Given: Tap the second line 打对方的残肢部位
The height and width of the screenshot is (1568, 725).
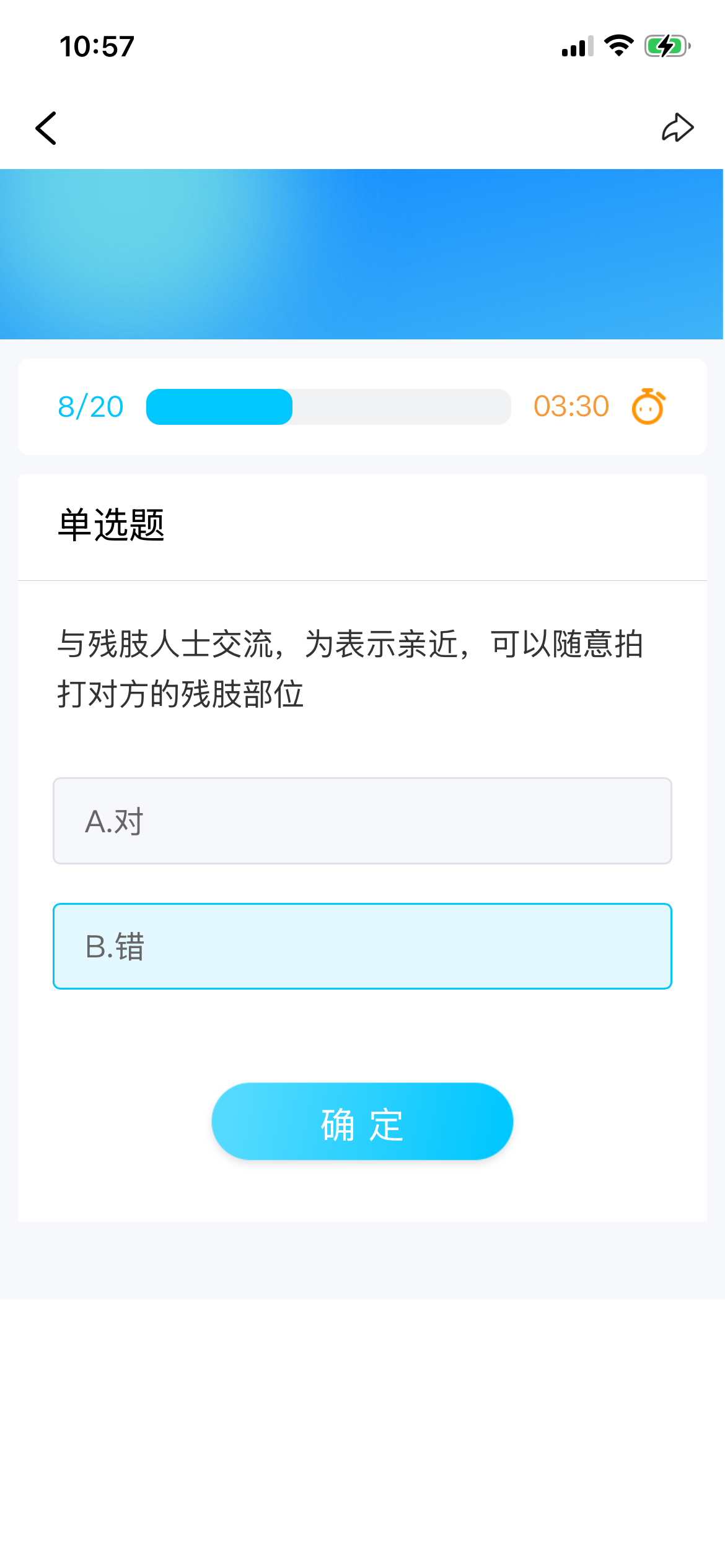Looking at the screenshot, I should (x=180, y=694).
